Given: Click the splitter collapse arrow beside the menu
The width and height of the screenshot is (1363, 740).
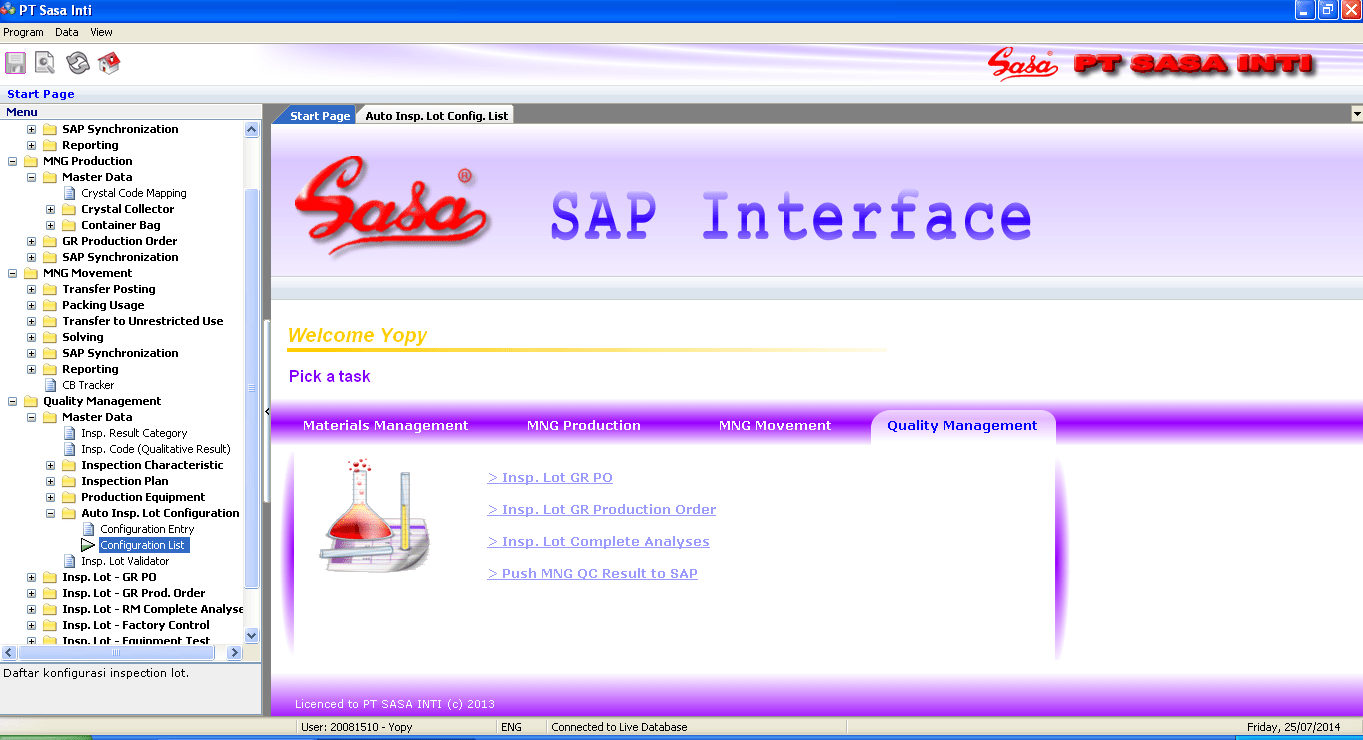Looking at the screenshot, I should click(266, 411).
